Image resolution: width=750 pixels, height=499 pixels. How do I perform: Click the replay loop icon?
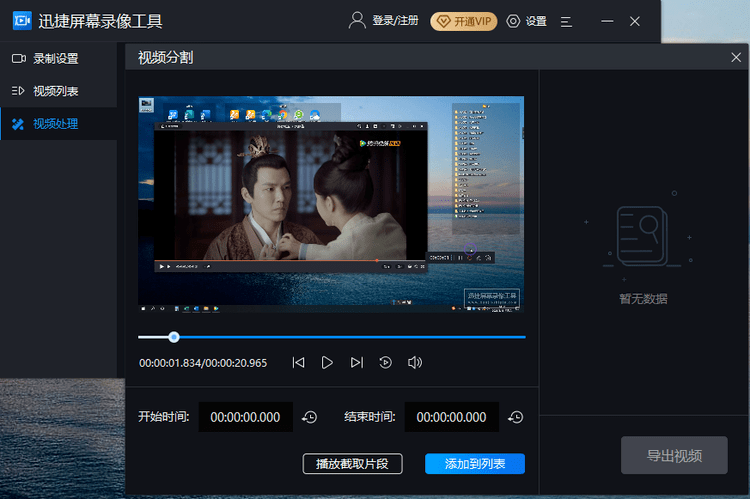pos(386,363)
